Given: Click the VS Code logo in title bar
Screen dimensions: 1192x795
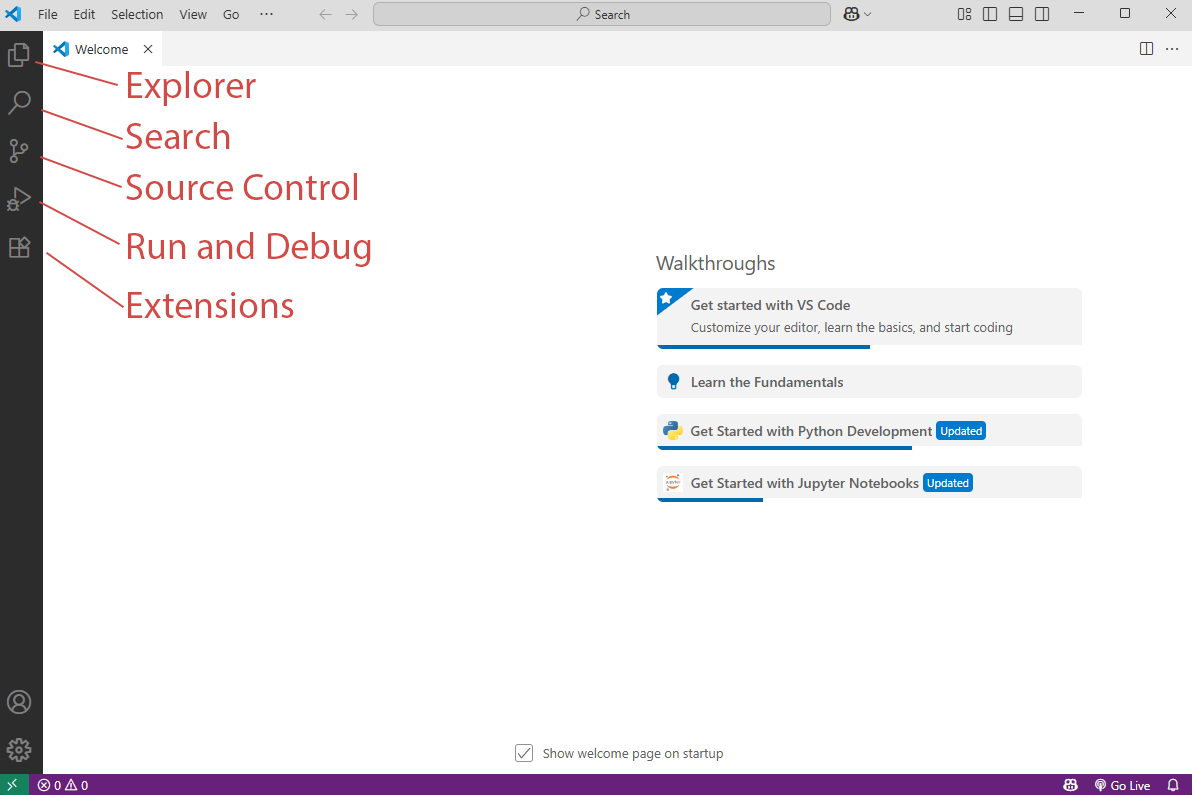Looking at the screenshot, I should point(13,14).
